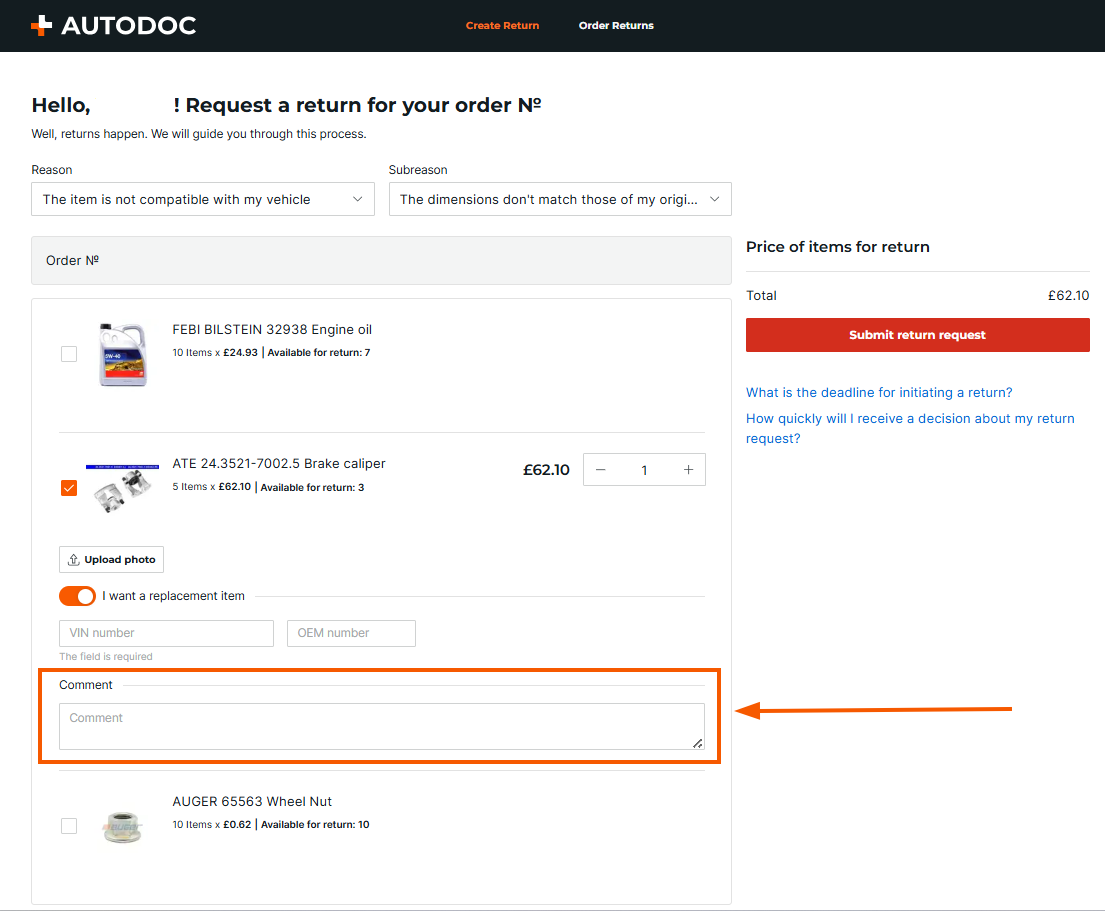Open the Order Returns tab
The height and width of the screenshot is (911, 1105).
(x=616, y=26)
